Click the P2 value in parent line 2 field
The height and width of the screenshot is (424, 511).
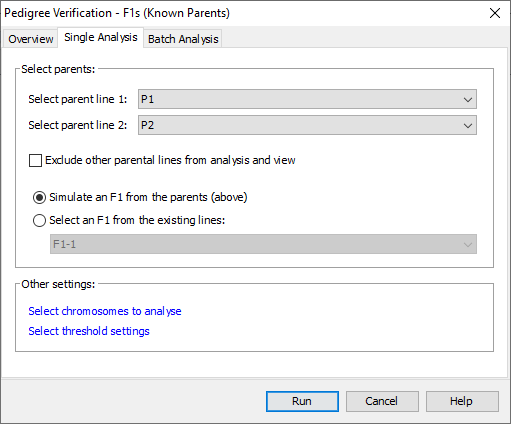(147, 125)
